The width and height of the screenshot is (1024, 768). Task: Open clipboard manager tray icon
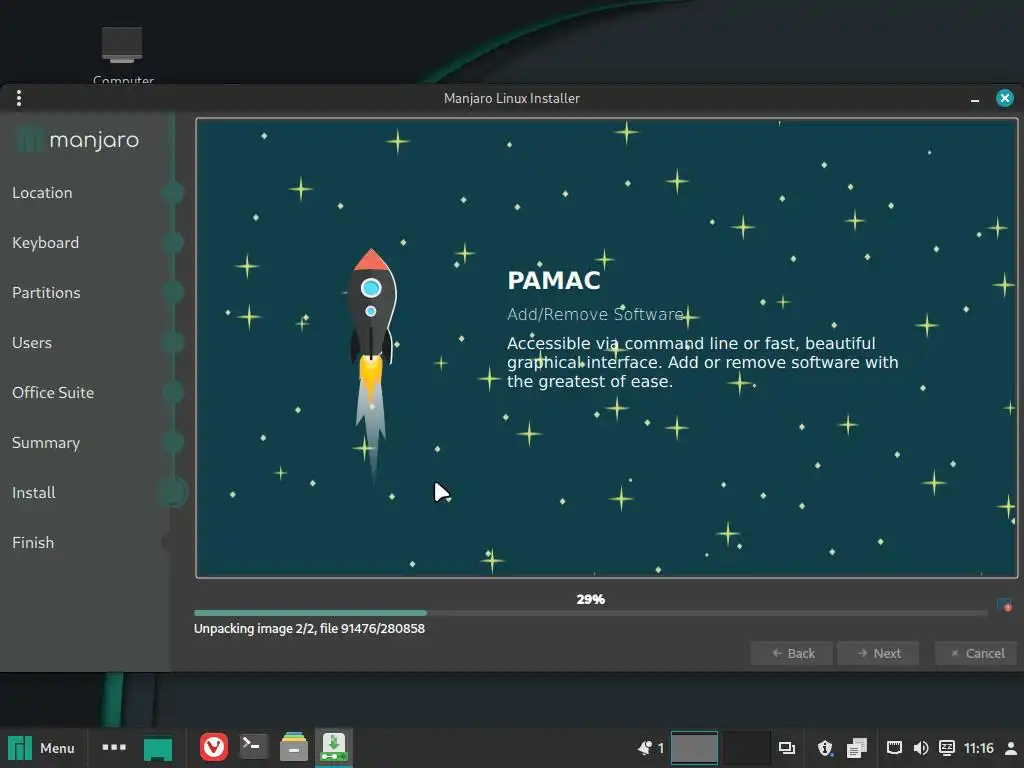pos(856,748)
